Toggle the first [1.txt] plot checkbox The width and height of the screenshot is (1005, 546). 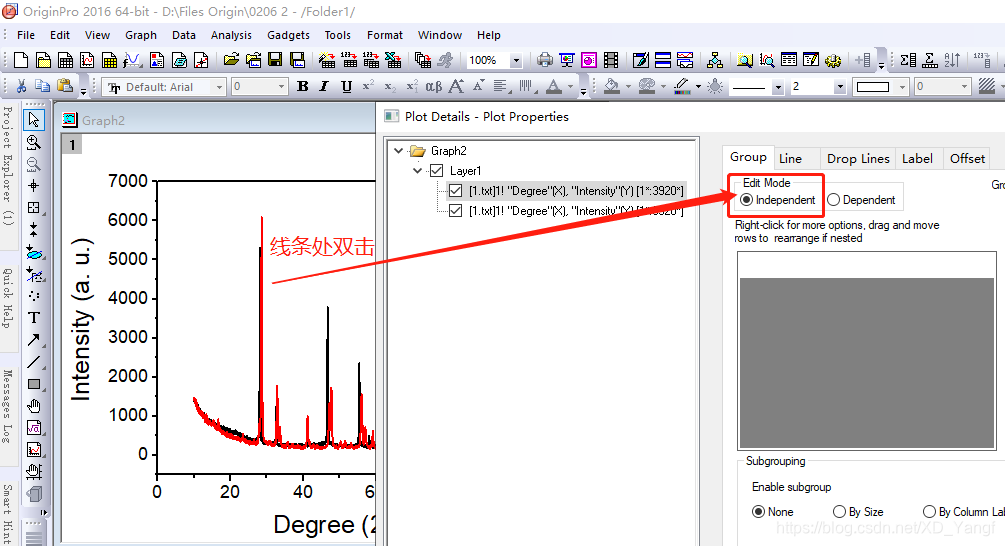(x=456, y=190)
